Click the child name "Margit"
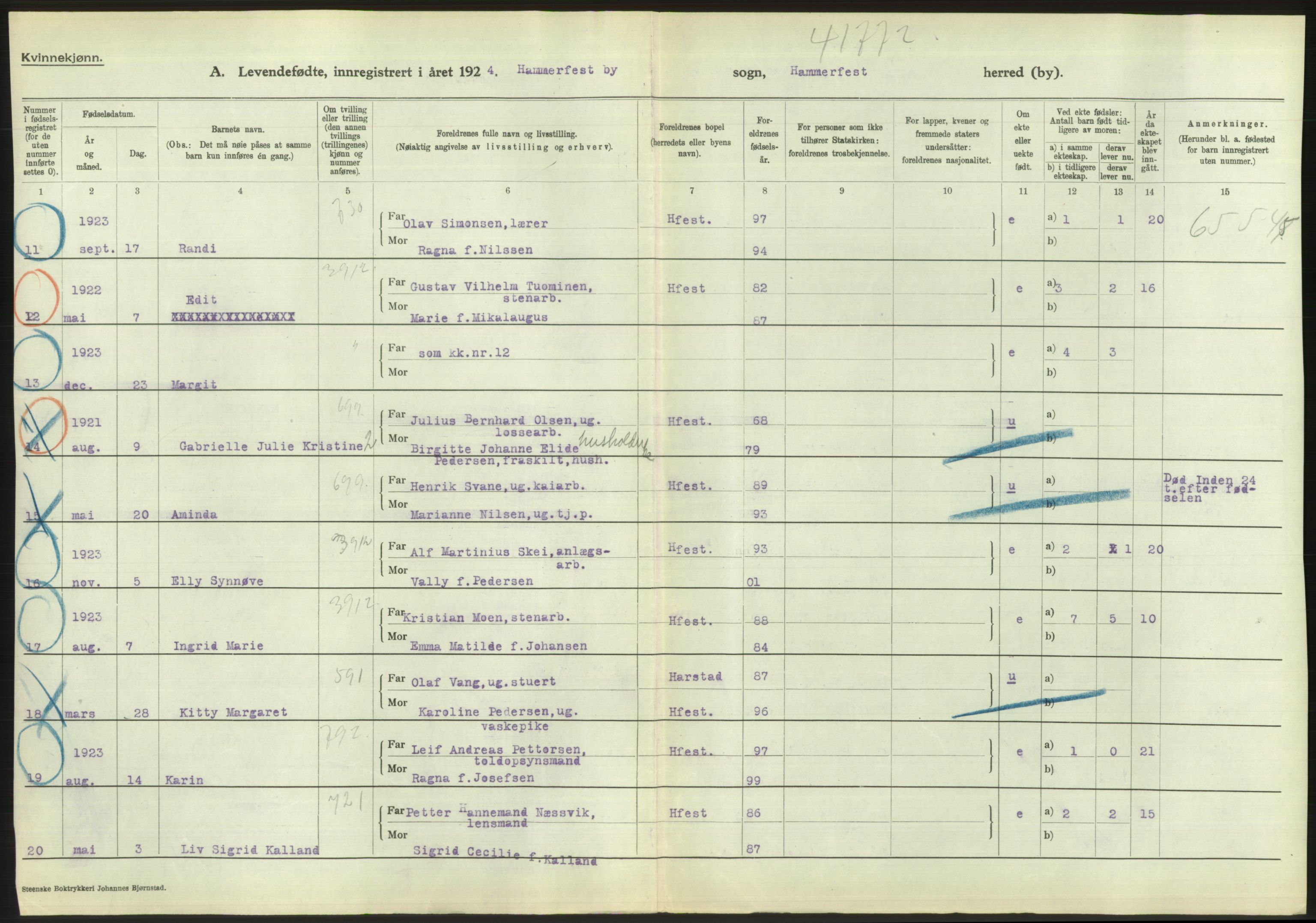 coord(194,385)
